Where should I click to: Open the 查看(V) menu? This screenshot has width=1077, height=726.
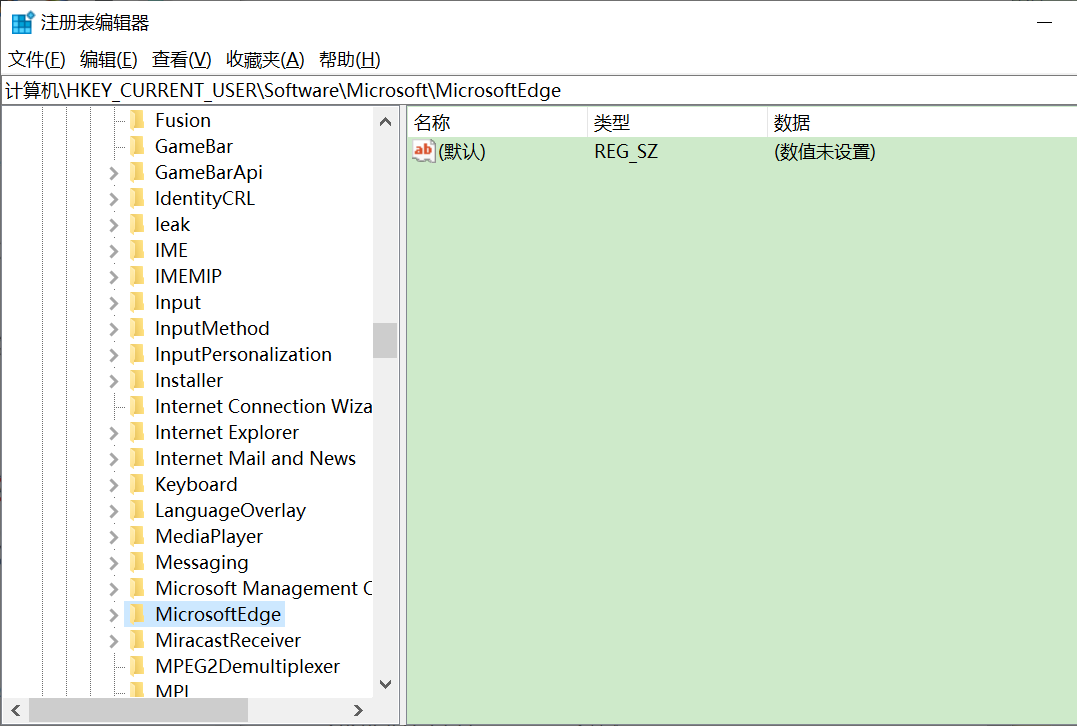181,60
